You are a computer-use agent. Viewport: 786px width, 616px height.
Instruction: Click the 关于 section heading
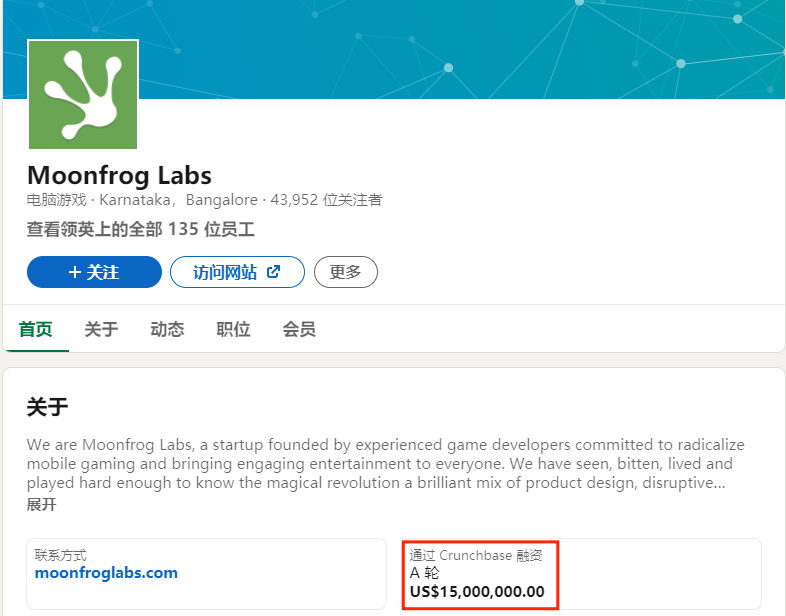tap(48, 406)
